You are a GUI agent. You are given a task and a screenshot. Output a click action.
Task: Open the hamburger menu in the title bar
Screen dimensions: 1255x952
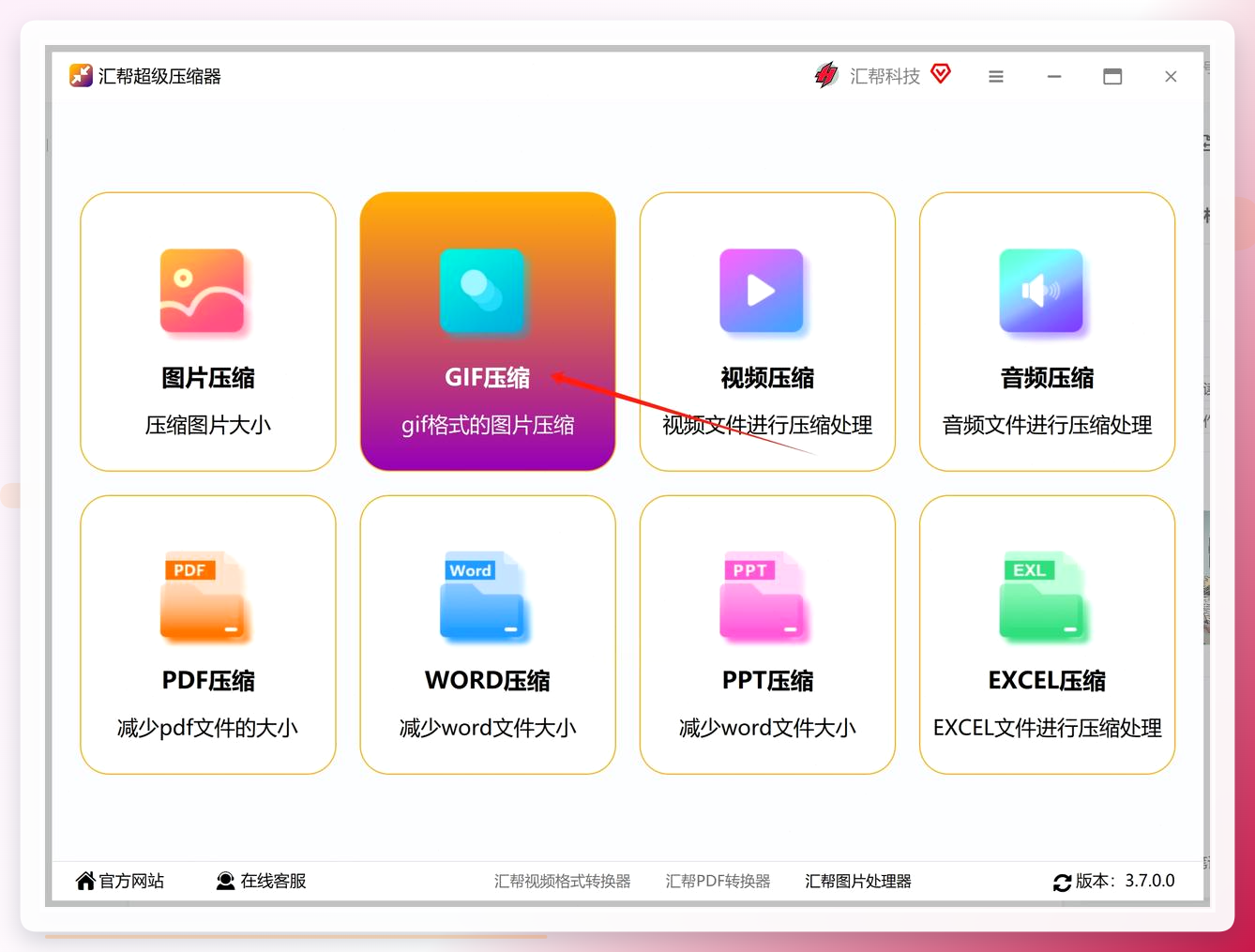tap(996, 77)
